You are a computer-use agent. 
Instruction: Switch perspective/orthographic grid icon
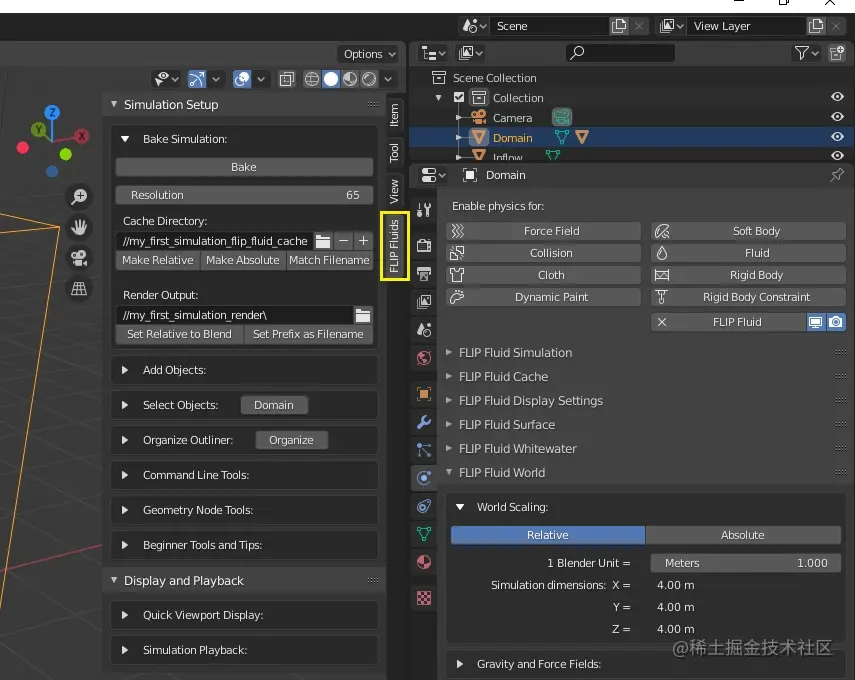(79, 288)
